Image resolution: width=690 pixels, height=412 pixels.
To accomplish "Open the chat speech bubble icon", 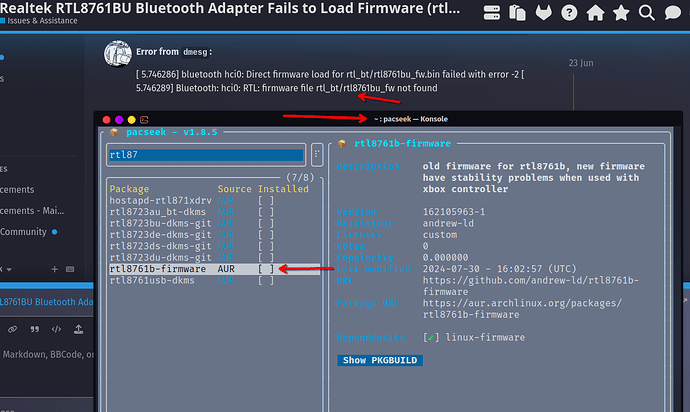I will [x=672, y=13].
